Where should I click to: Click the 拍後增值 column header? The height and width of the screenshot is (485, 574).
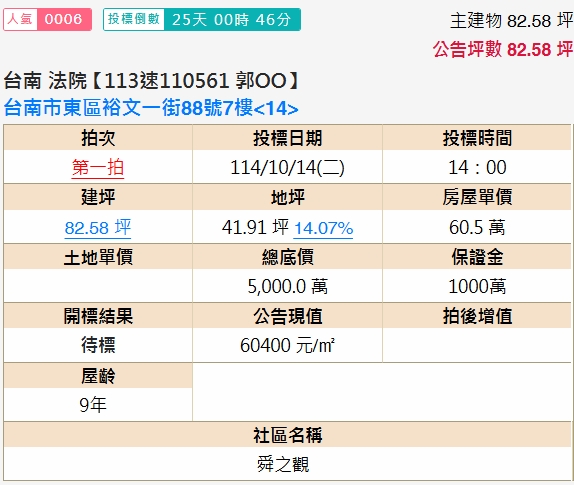[x=477, y=316]
